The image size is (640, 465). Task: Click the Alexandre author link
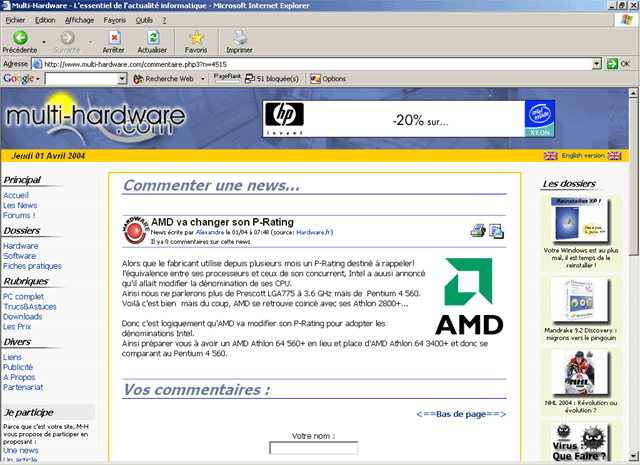point(210,232)
